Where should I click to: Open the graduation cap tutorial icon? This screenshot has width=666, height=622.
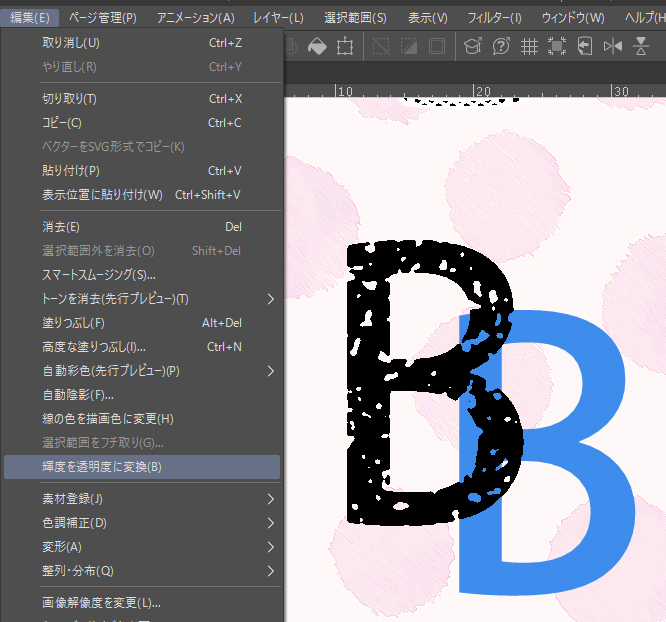[x=473, y=47]
